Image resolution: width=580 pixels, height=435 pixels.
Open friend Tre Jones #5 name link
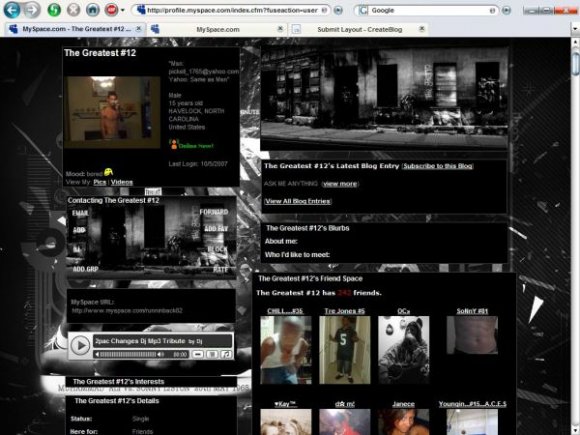point(344,311)
